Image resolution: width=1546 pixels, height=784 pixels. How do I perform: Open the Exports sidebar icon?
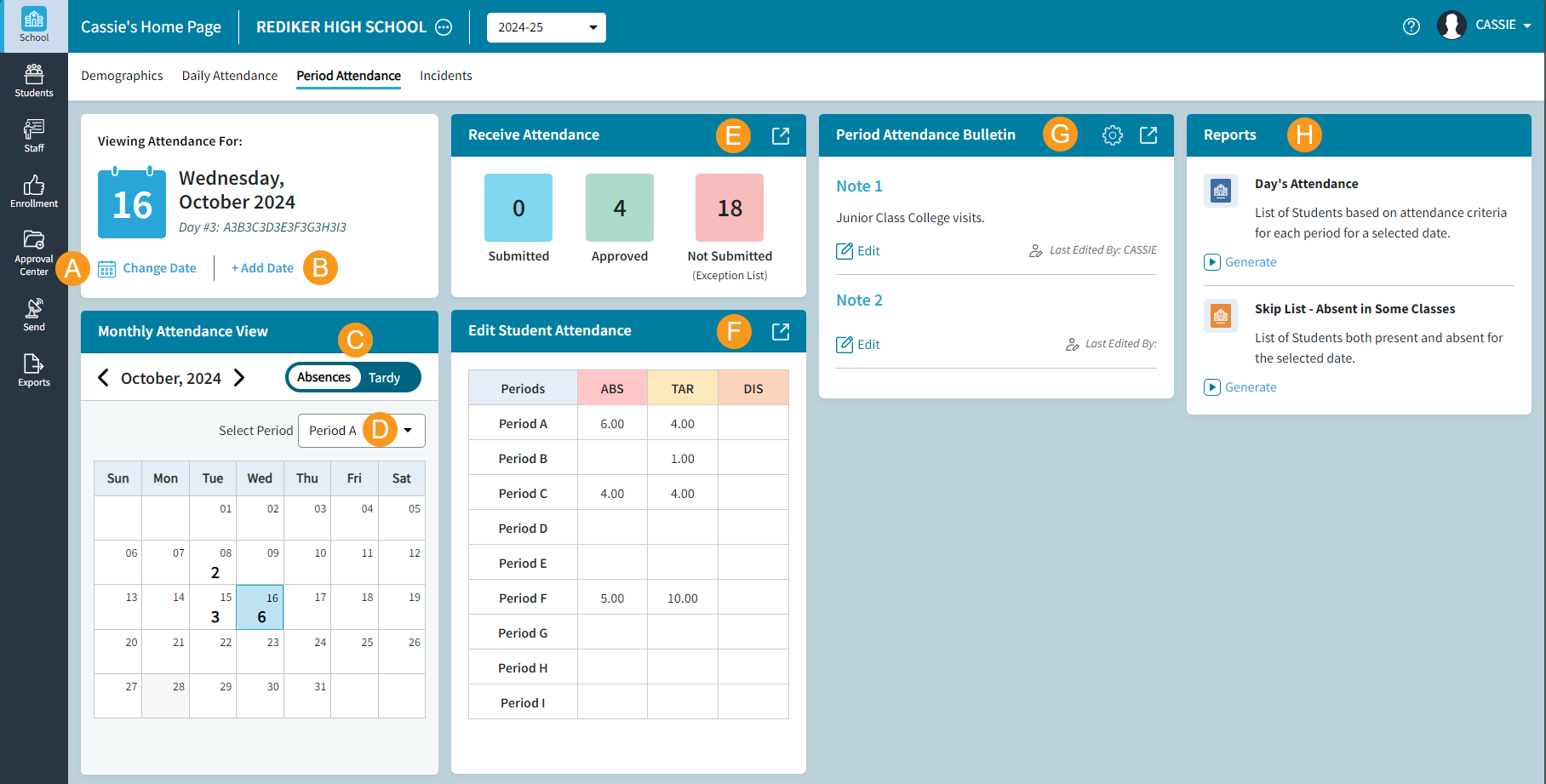tap(33, 369)
